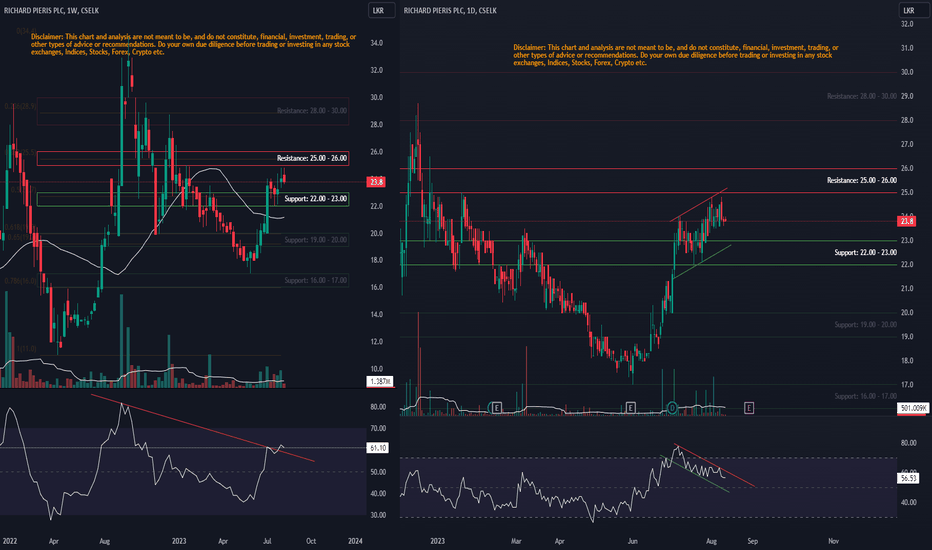Click the 17.0 price level on daily axis

[906, 385]
